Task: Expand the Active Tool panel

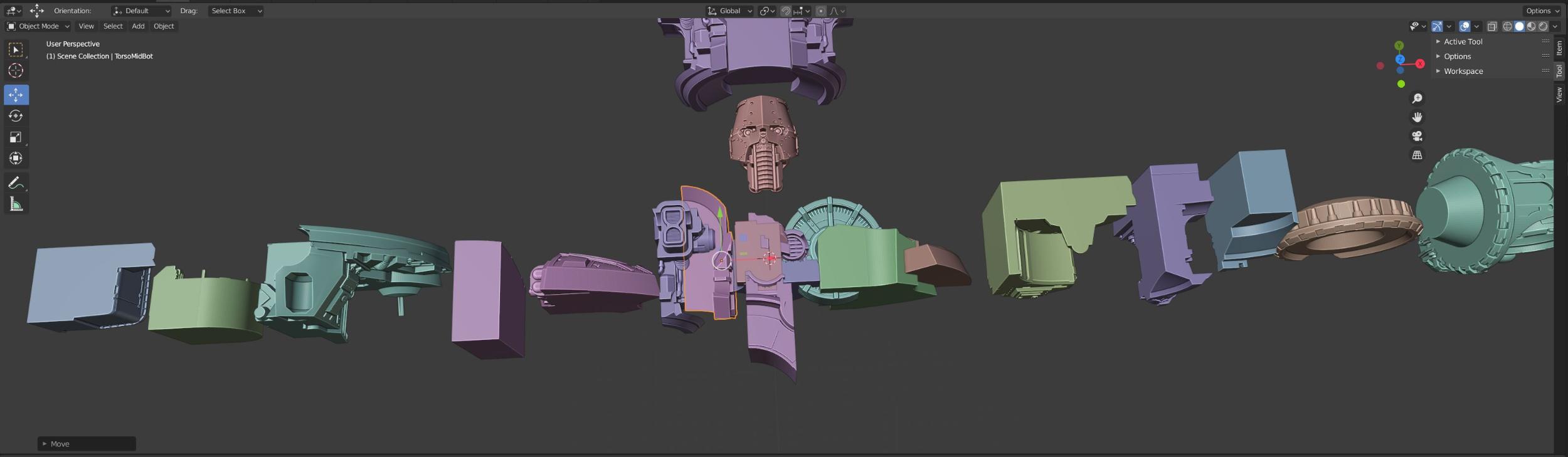Action: point(1463,41)
